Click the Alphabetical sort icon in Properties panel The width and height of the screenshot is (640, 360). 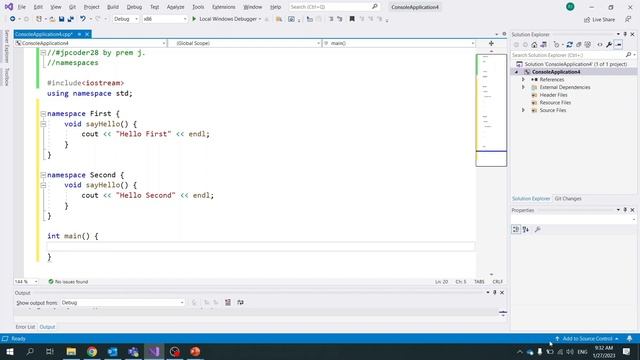pyautogui.click(x=526, y=229)
